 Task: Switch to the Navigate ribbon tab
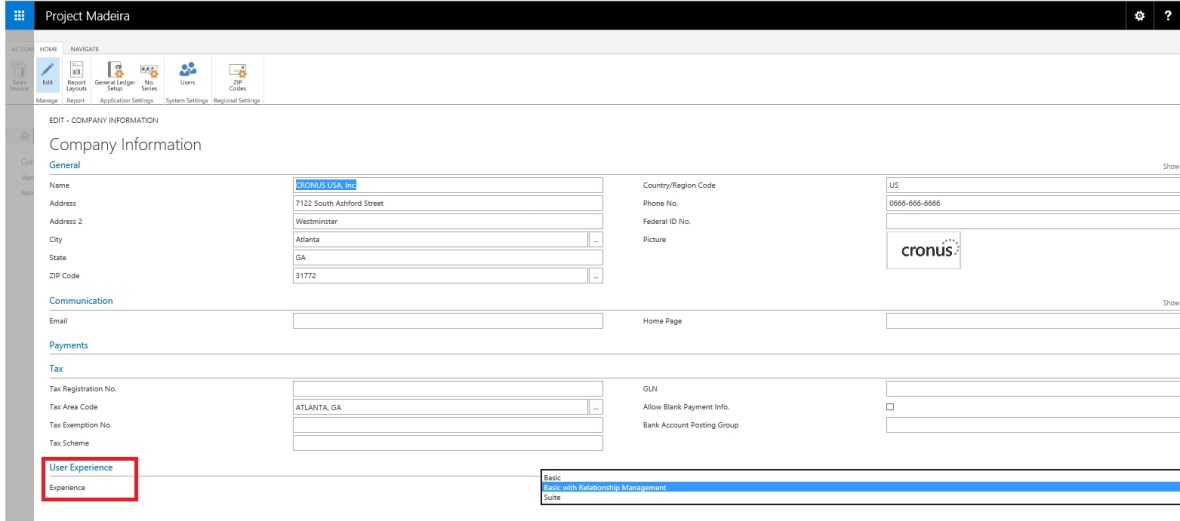(x=84, y=48)
